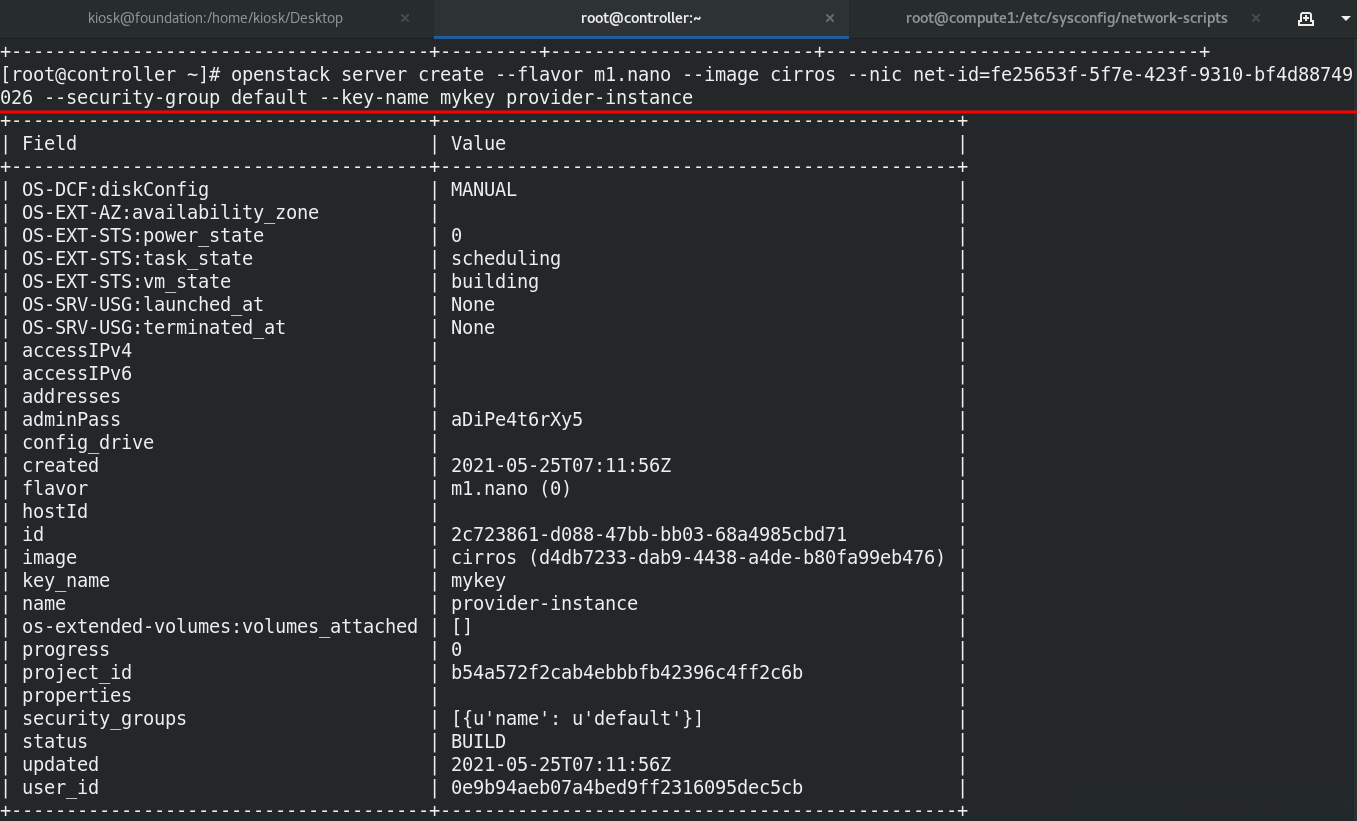The height and width of the screenshot is (821, 1357).
Task: Click the mykey key_name value
Action: coord(478,581)
